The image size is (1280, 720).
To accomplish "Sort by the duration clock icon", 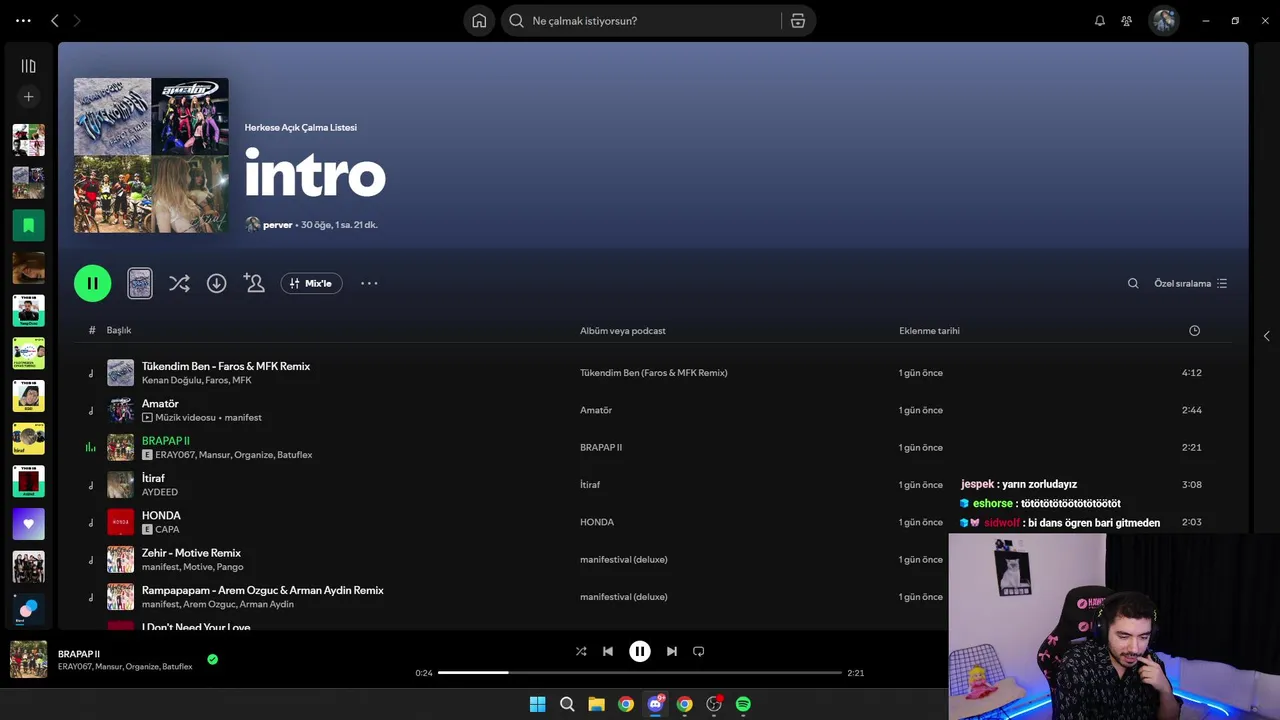I will click(1194, 331).
